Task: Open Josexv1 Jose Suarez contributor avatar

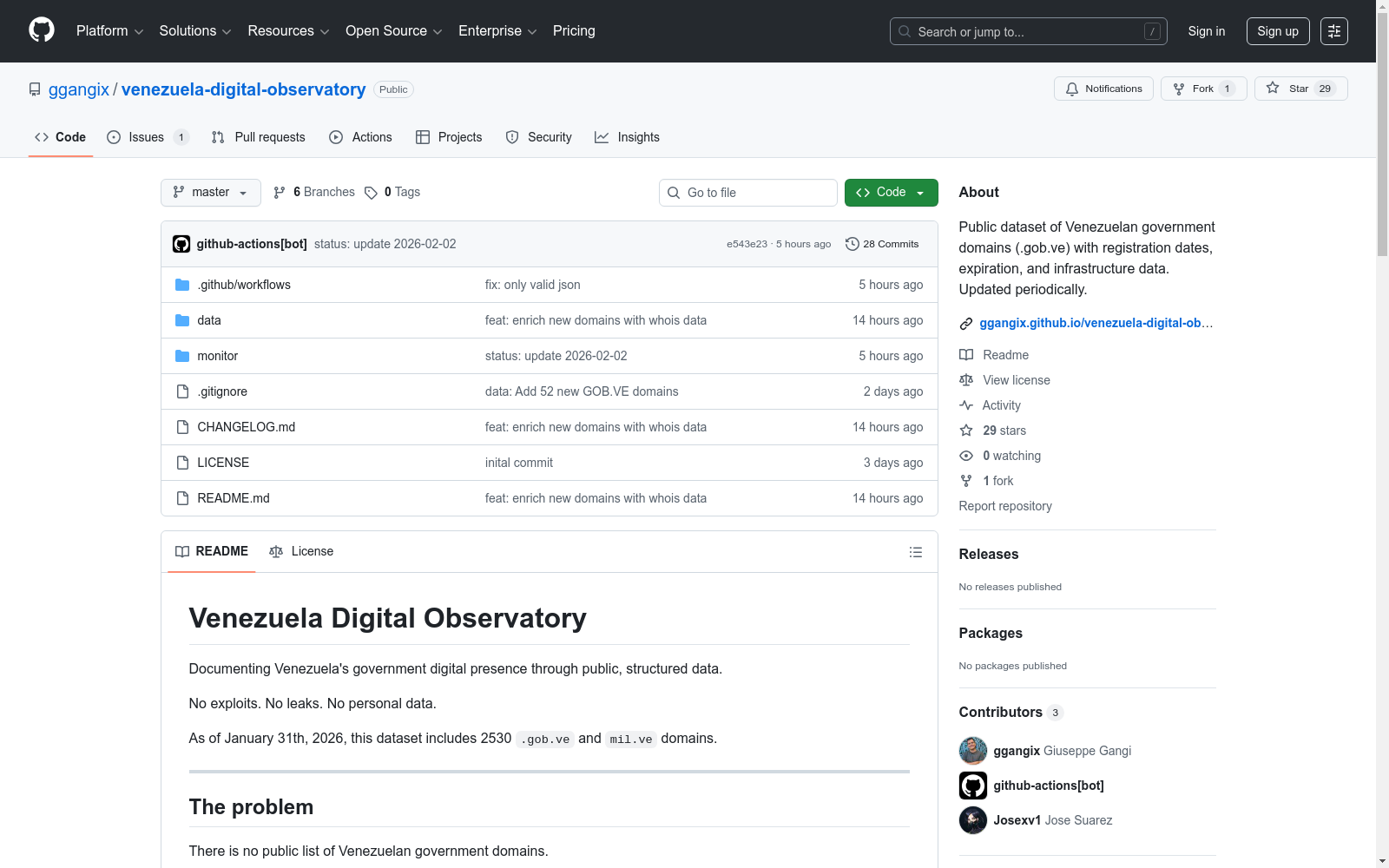Action: coord(973,820)
